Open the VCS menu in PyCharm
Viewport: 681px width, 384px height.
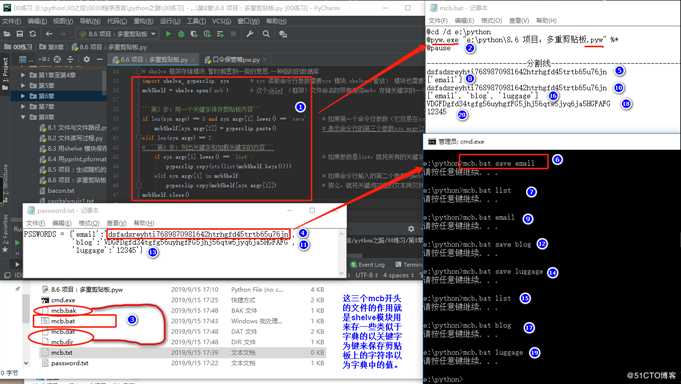221,21
